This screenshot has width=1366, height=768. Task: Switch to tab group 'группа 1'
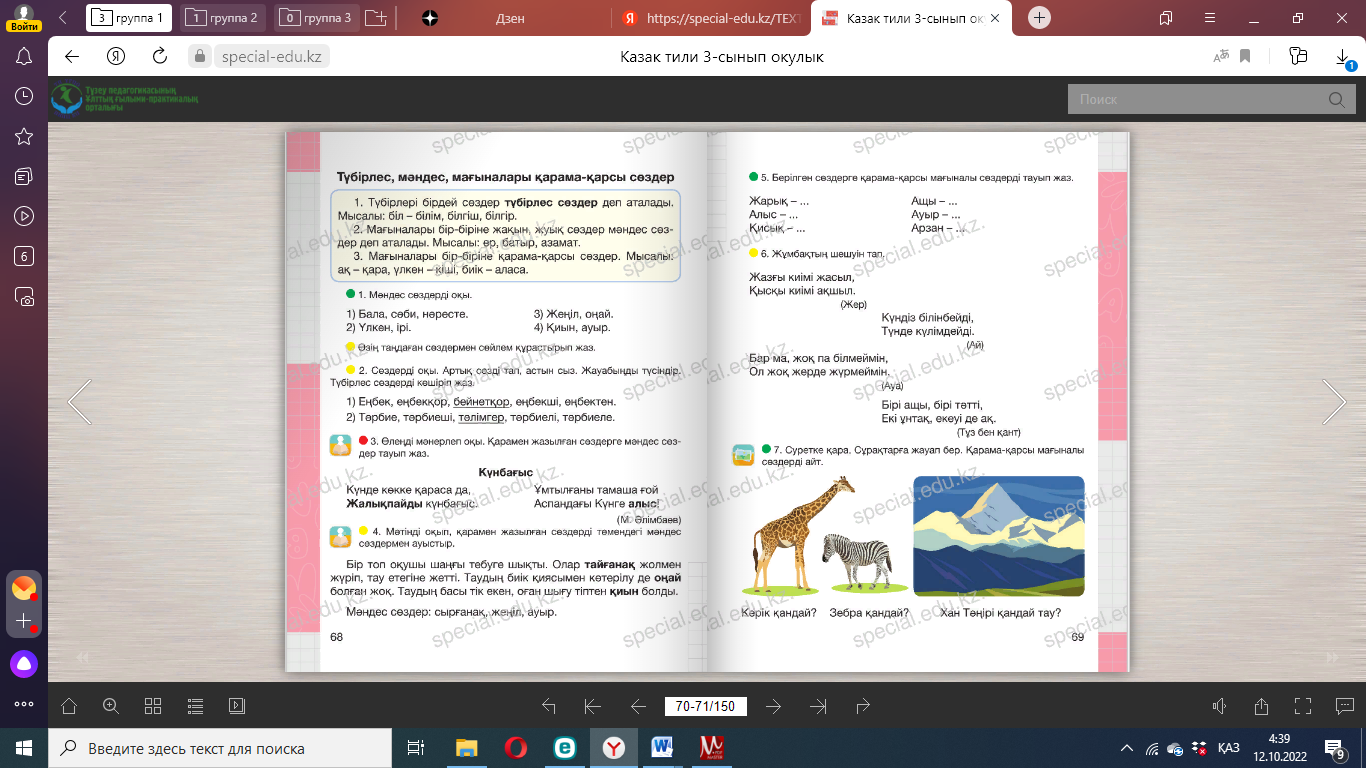[x=129, y=18]
